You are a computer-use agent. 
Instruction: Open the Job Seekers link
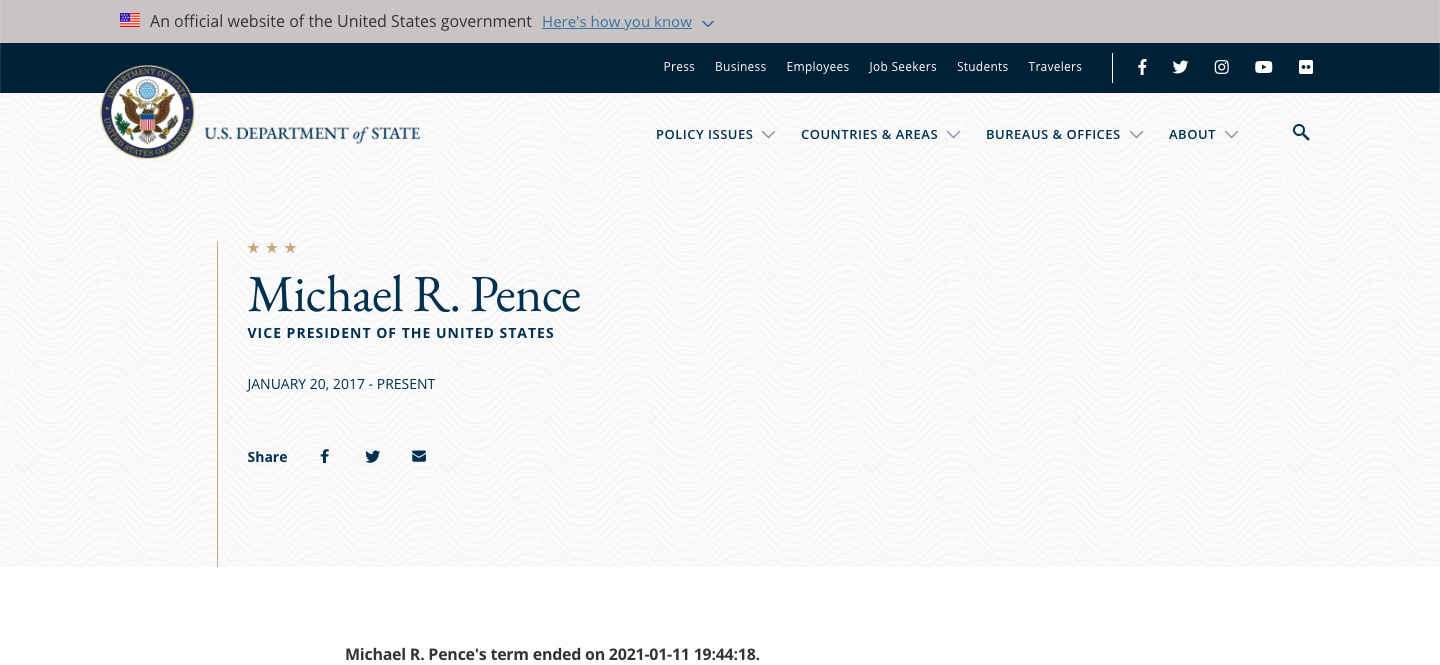[902, 67]
